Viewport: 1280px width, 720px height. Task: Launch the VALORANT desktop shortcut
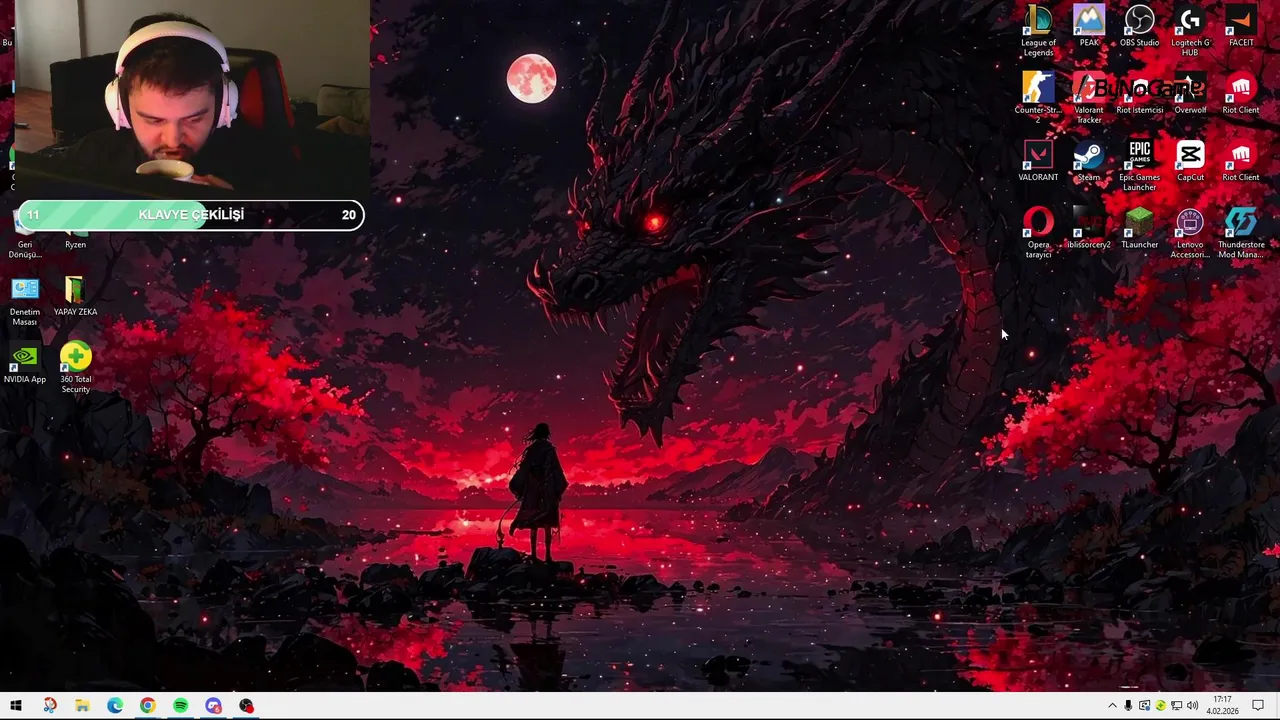(1038, 160)
